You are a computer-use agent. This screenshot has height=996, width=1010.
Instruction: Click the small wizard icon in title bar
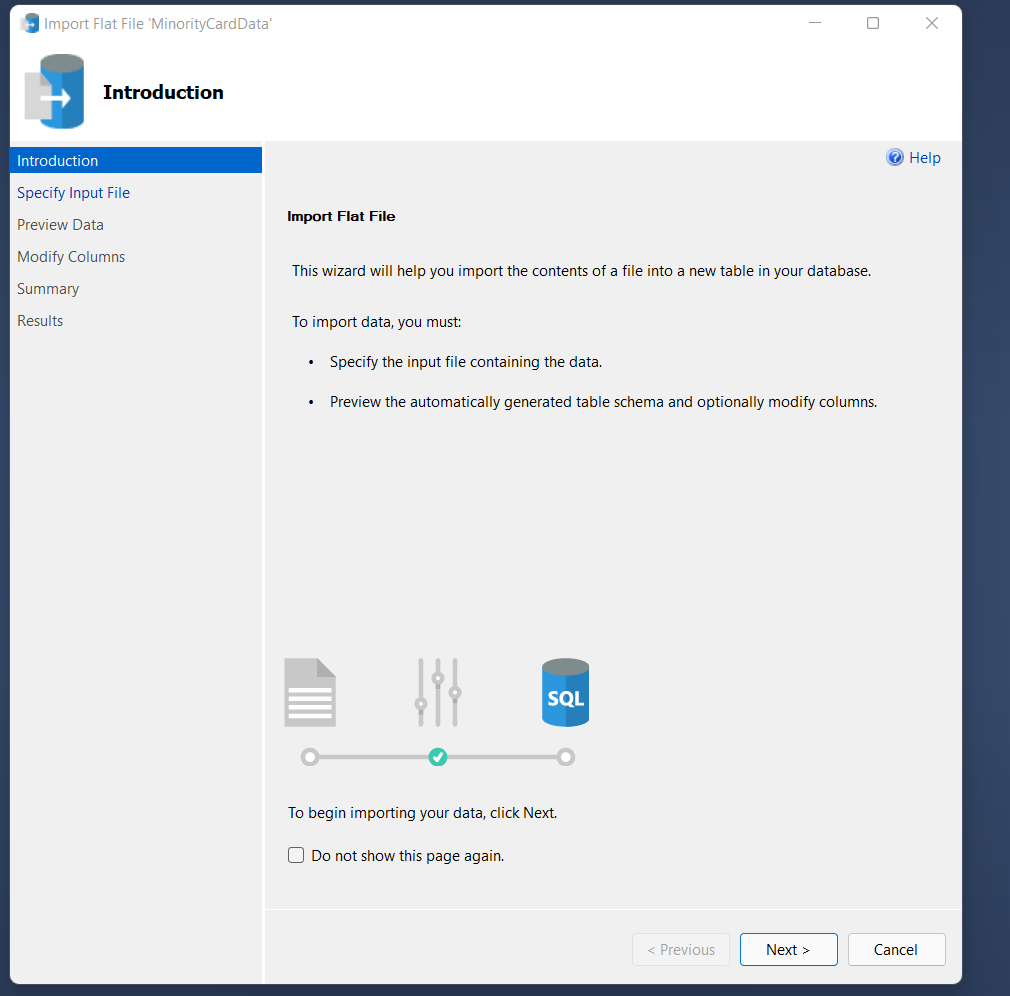30,23
